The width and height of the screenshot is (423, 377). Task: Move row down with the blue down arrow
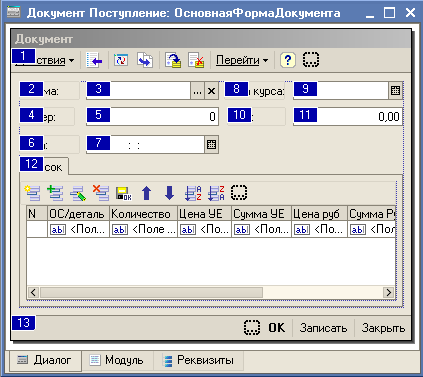tap(169, 193)
